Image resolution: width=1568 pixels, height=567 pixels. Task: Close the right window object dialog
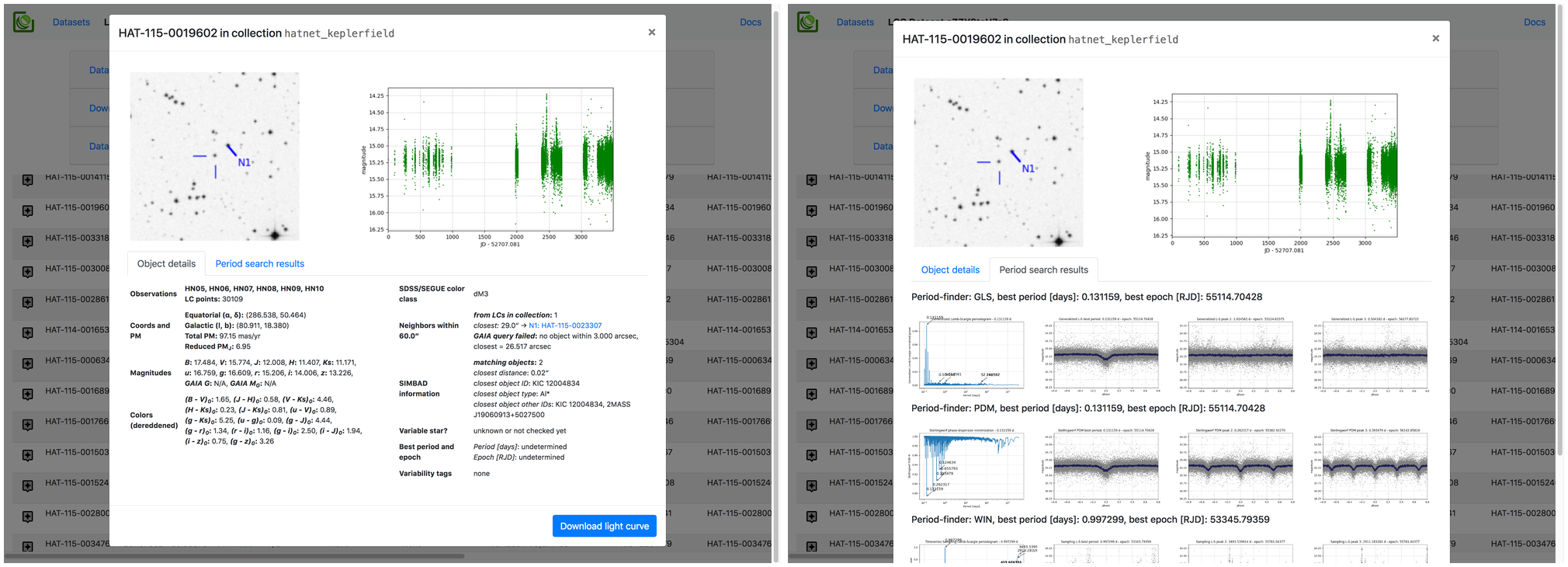pos(1436,38)
